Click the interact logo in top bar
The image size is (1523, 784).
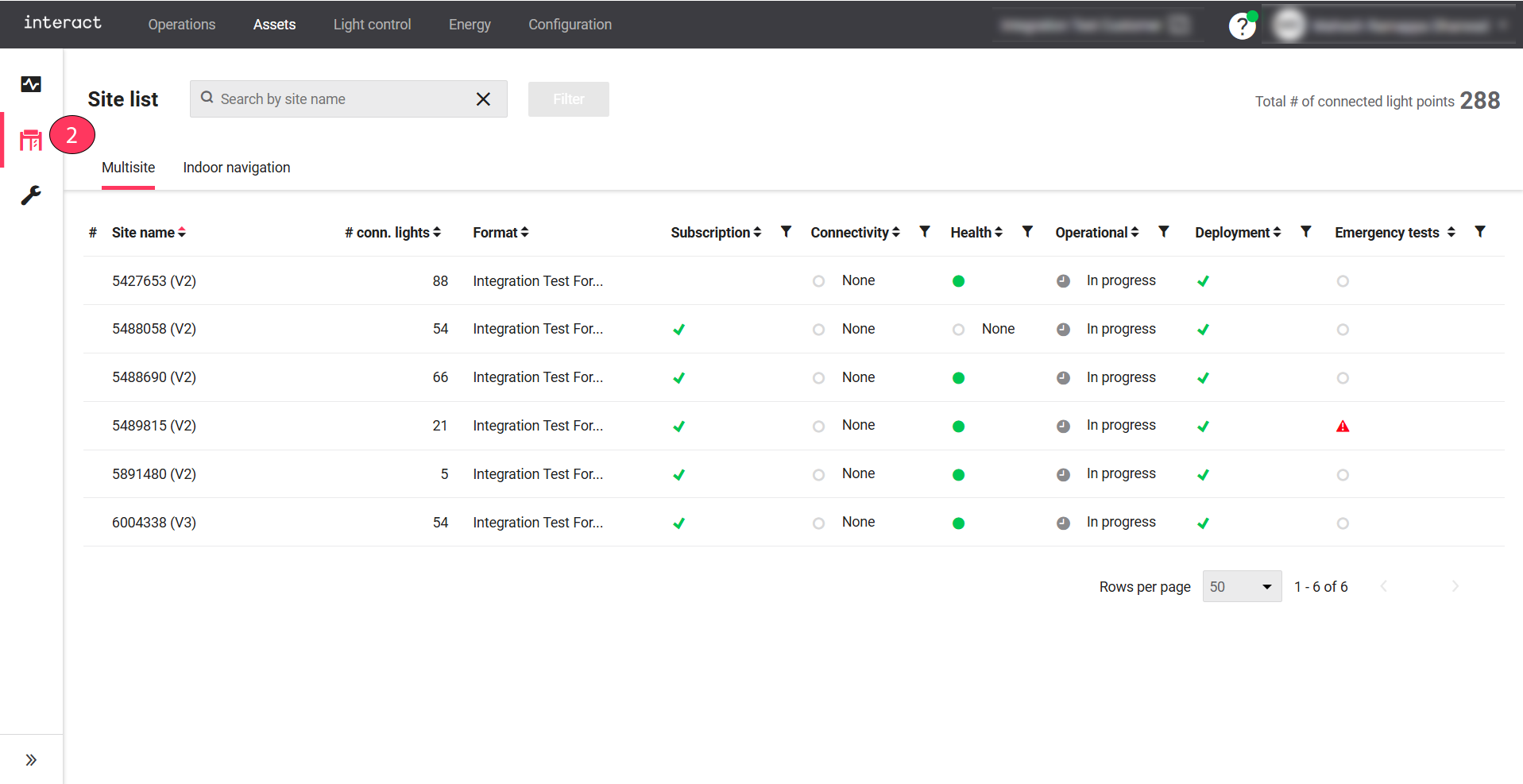point(62,23)
